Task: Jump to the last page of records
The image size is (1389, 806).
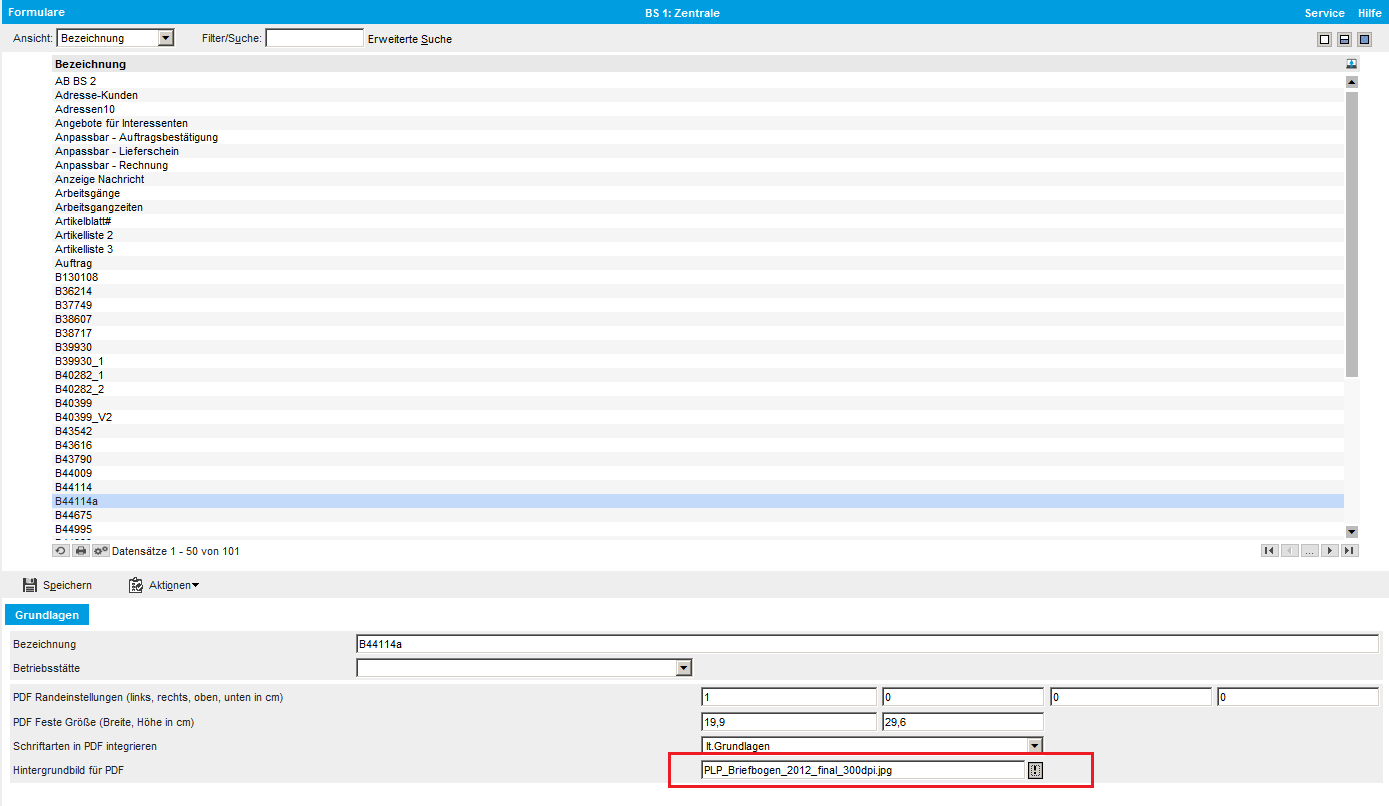Action: [1350, 550]
